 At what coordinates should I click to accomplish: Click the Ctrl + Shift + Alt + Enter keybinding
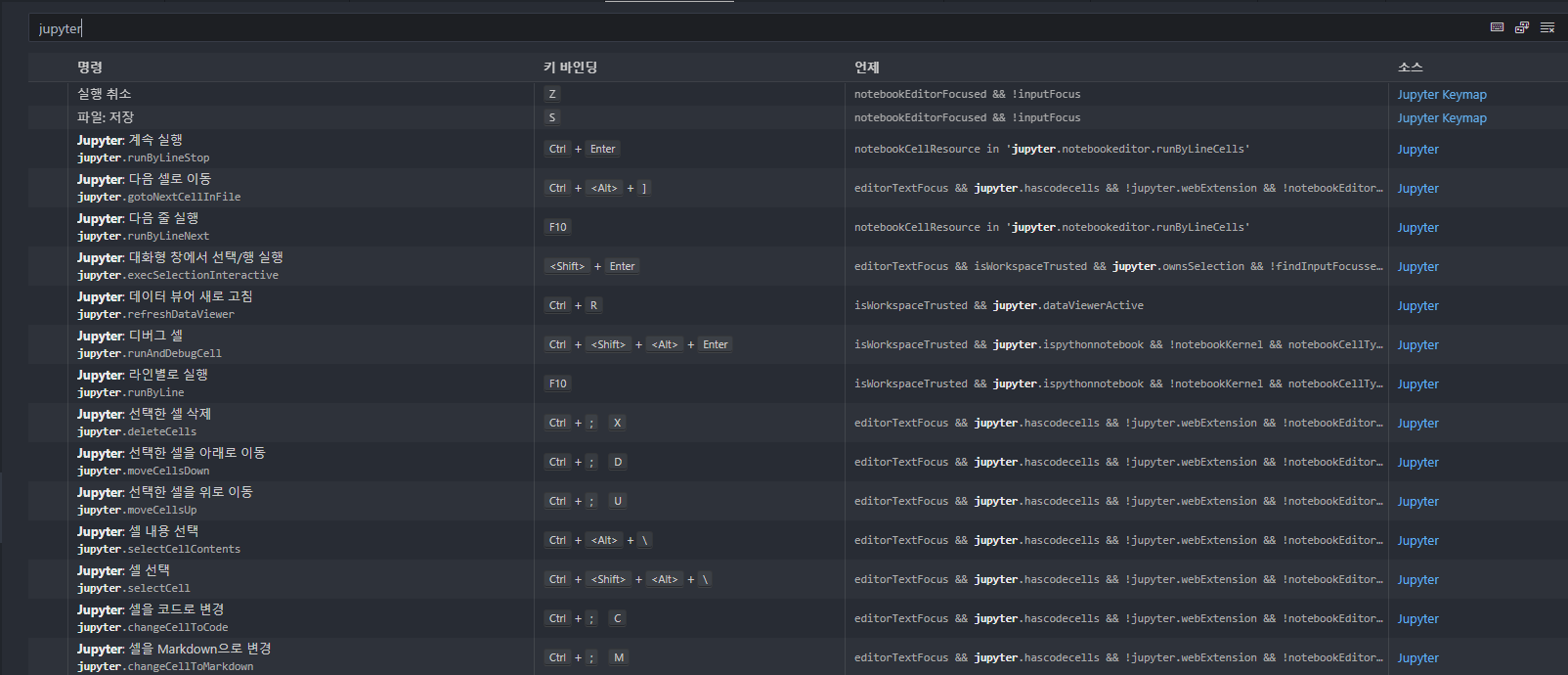click(639, 344)
